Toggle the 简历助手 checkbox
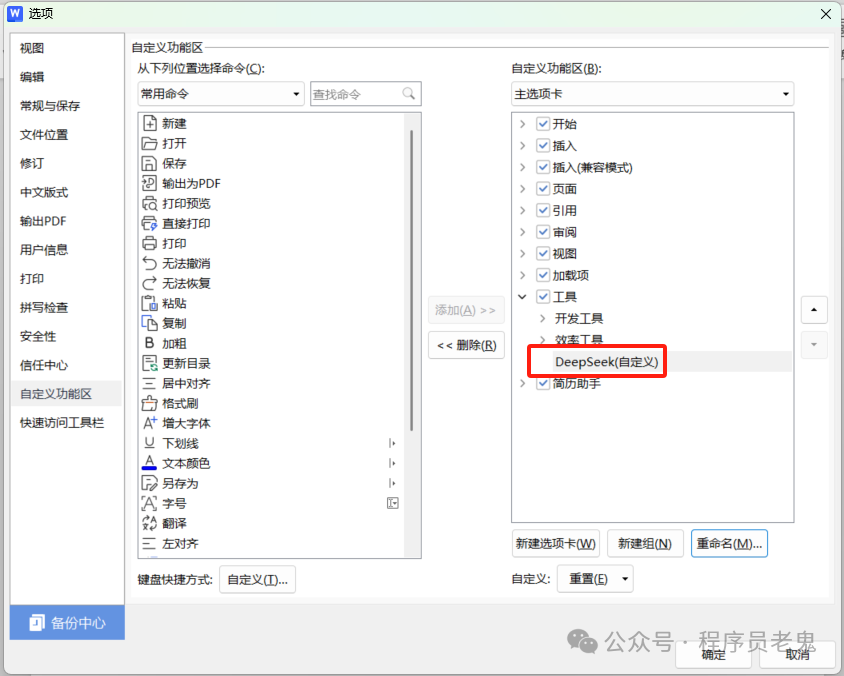The image size is (844, 676). [x=543, y=383]
